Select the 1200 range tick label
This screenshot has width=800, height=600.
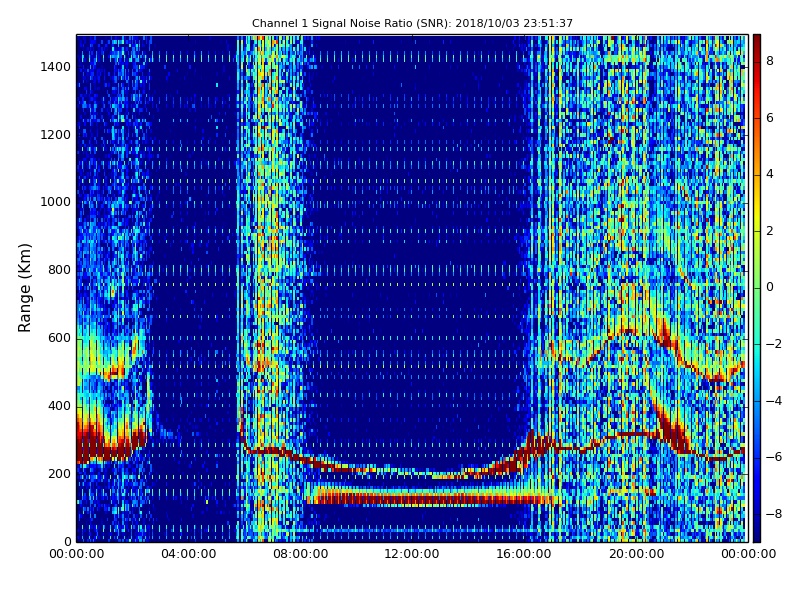(55, 135)
